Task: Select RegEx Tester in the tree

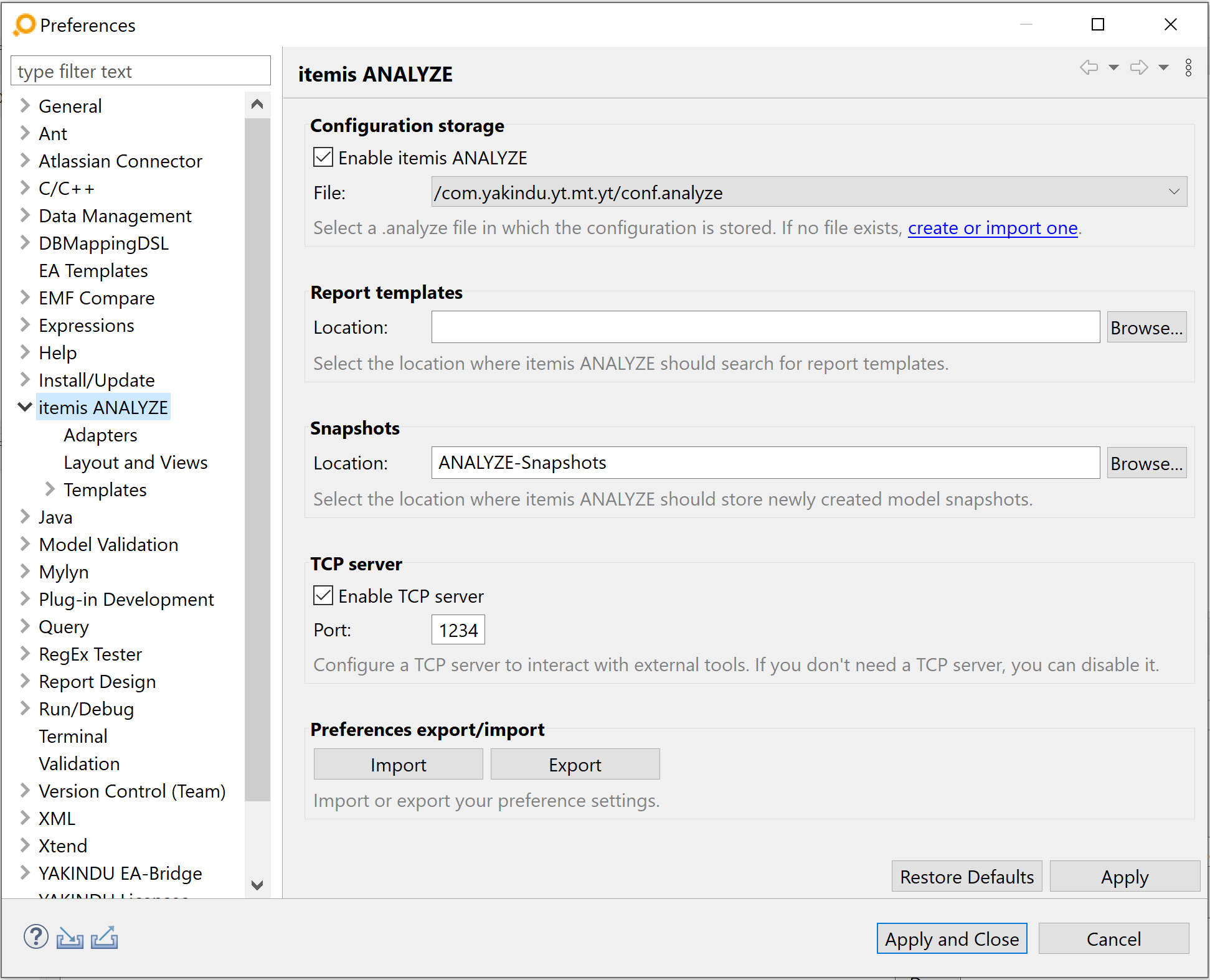Action: point(90,654)
